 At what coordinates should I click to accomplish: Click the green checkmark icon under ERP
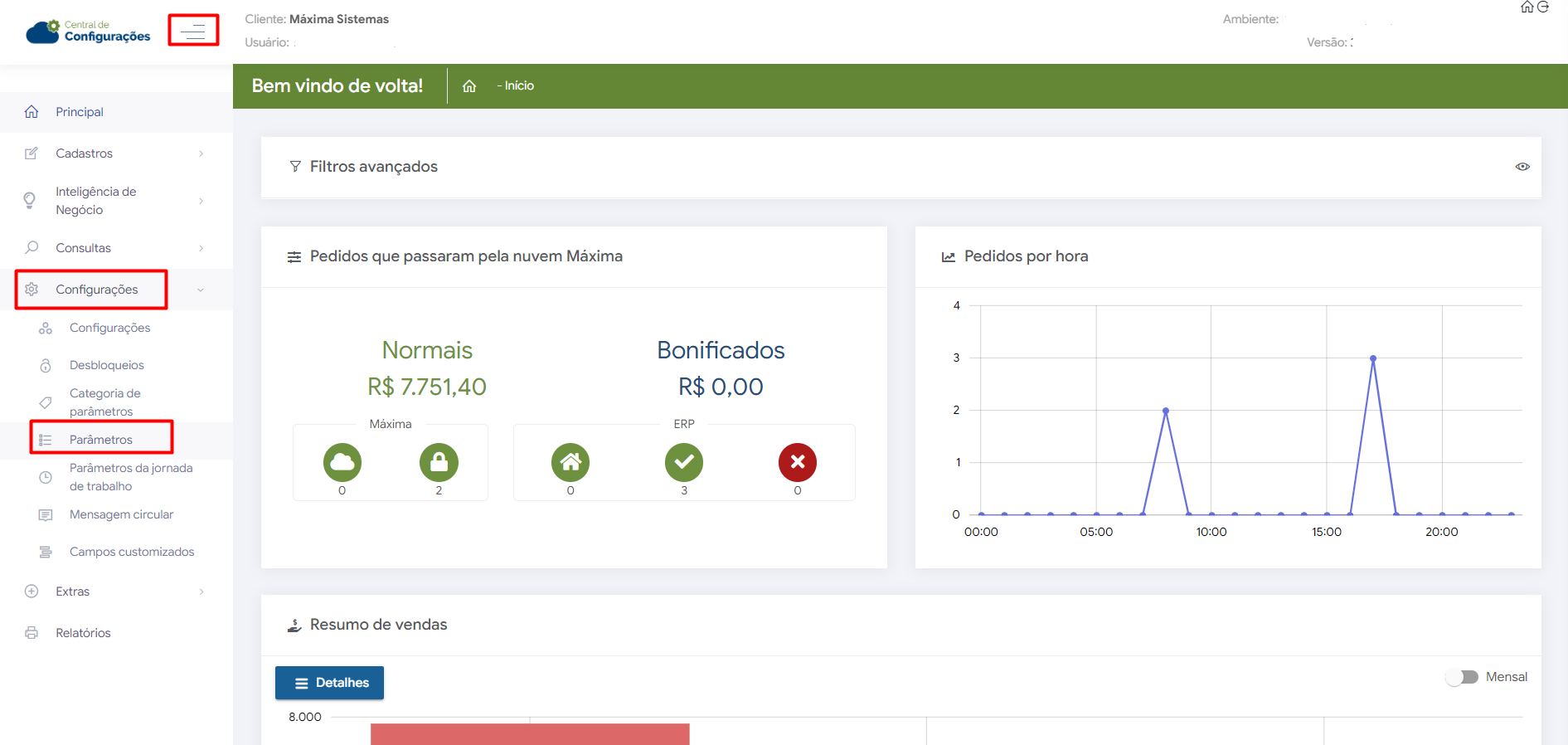tap(684, 462)
